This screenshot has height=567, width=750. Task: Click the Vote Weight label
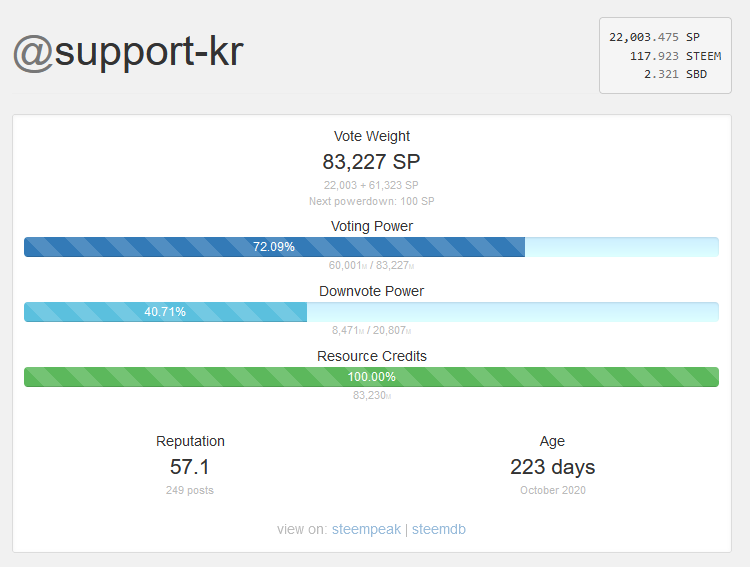pos(372,136)
